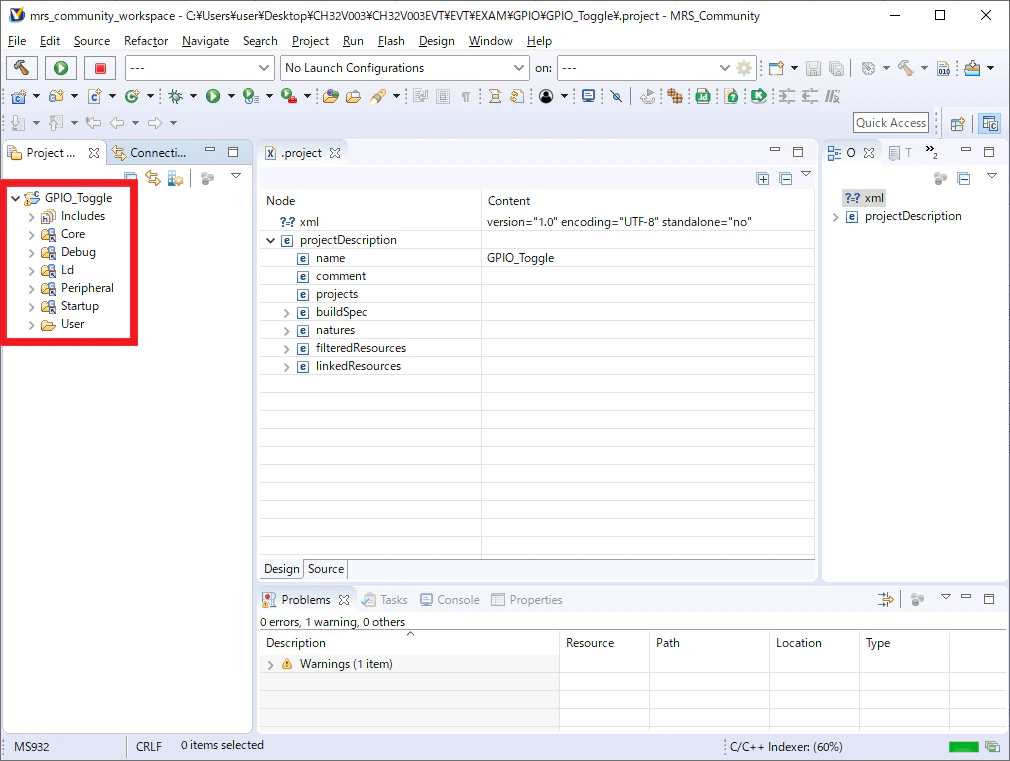1010x761 pixels.
Task: Click the hammer Build icon
Action: [22, 68]
